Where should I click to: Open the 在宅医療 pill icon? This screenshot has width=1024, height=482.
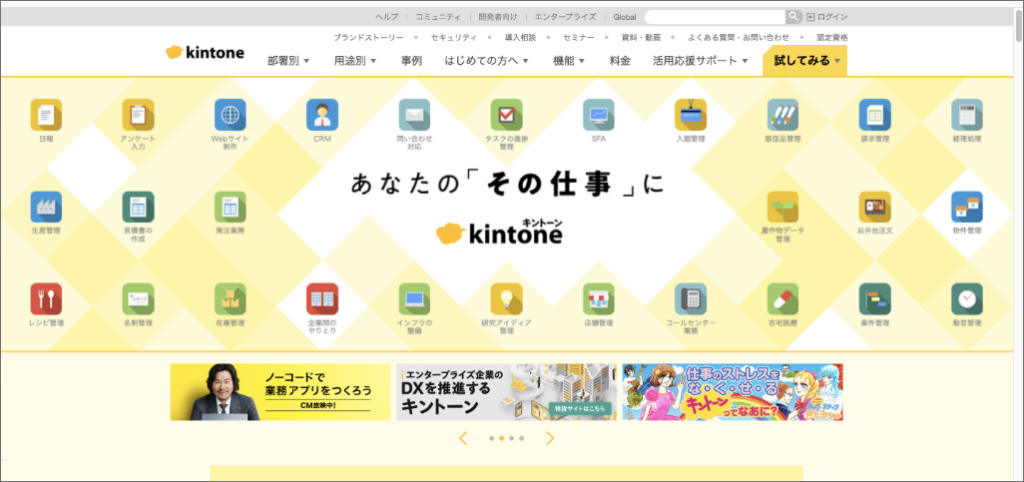pyautogui.click(x=783, y=299)
